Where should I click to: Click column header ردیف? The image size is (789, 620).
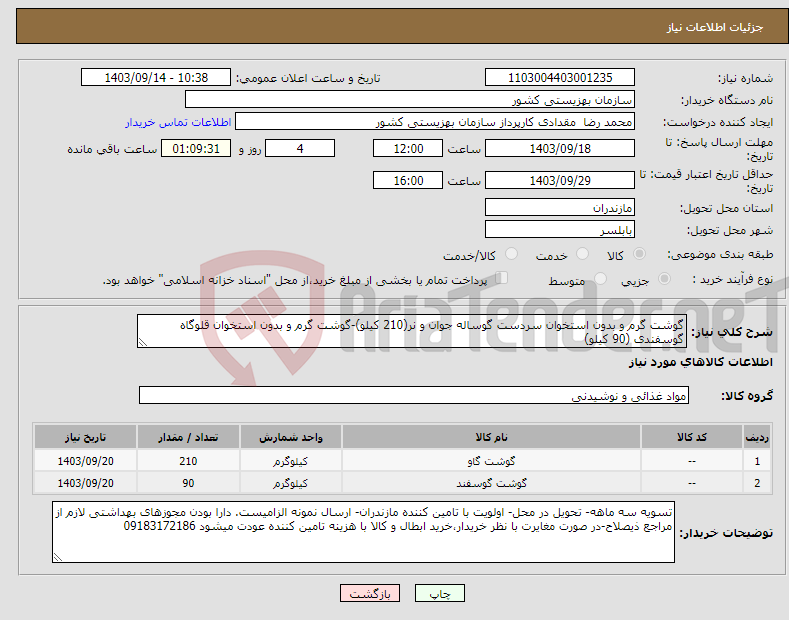pyautogui.click(x=756, y=437)
